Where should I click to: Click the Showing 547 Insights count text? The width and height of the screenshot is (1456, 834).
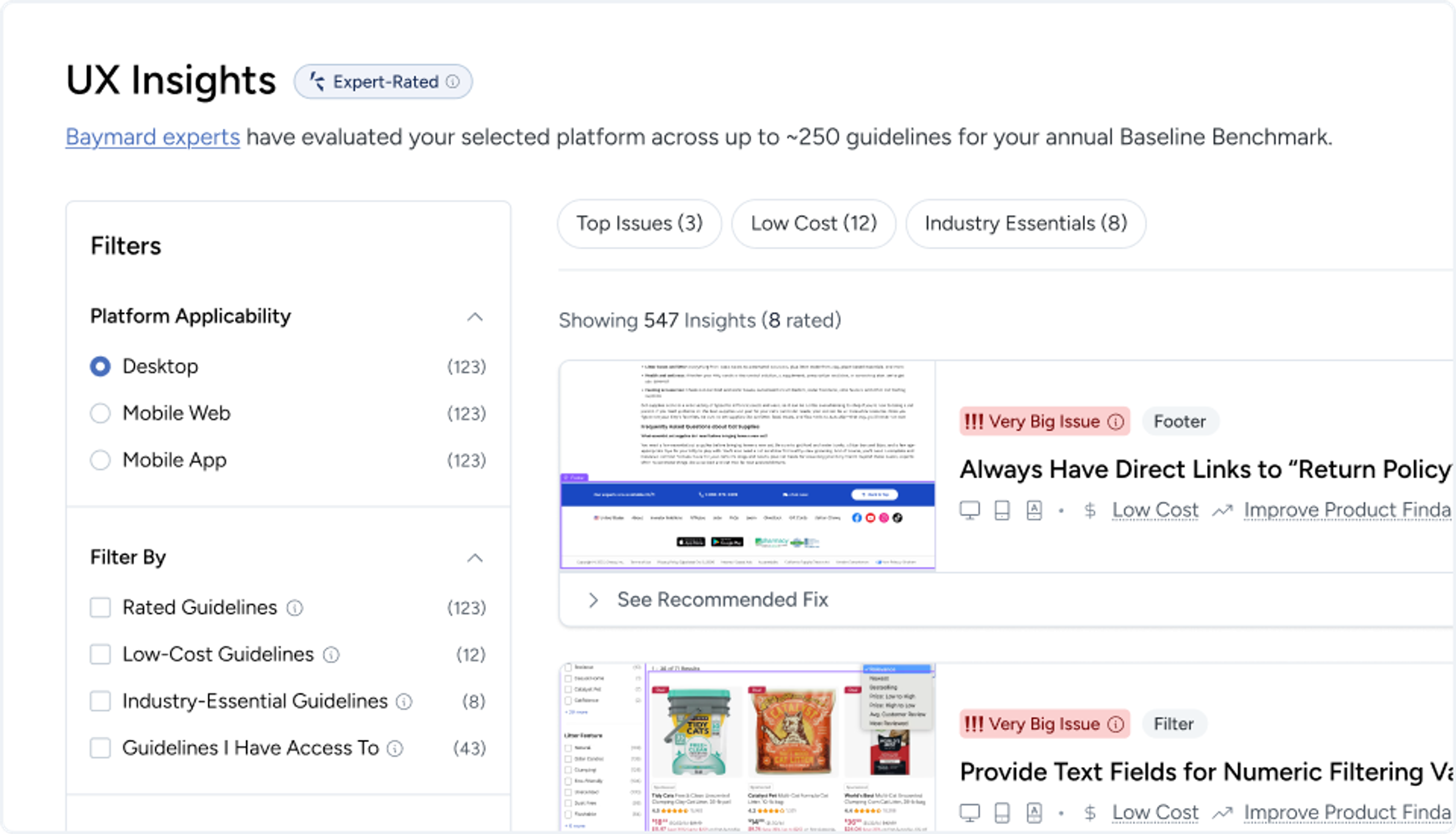pos(700,321)
